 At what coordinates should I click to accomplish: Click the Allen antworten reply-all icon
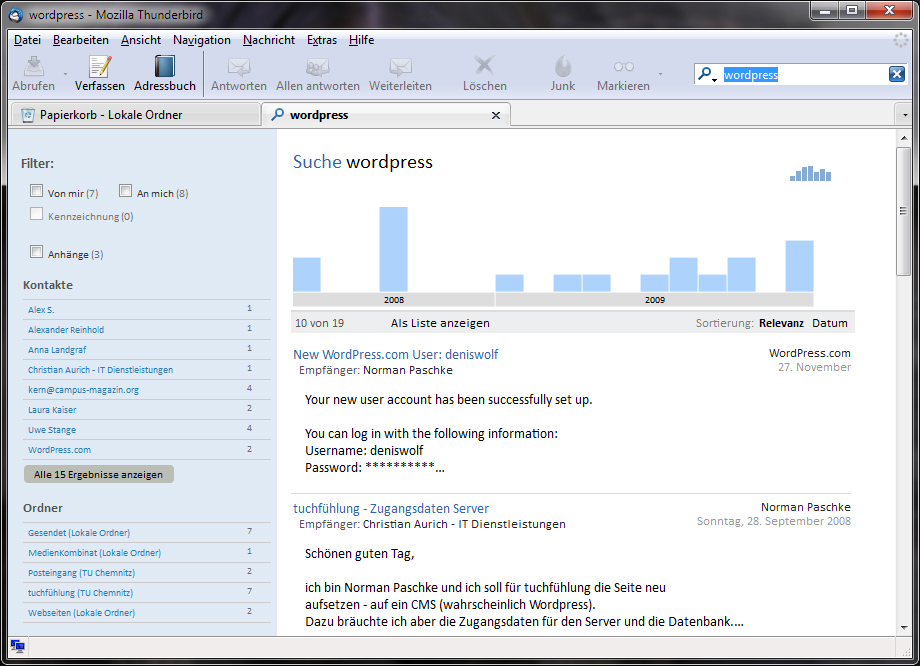(x=317, y=67)
